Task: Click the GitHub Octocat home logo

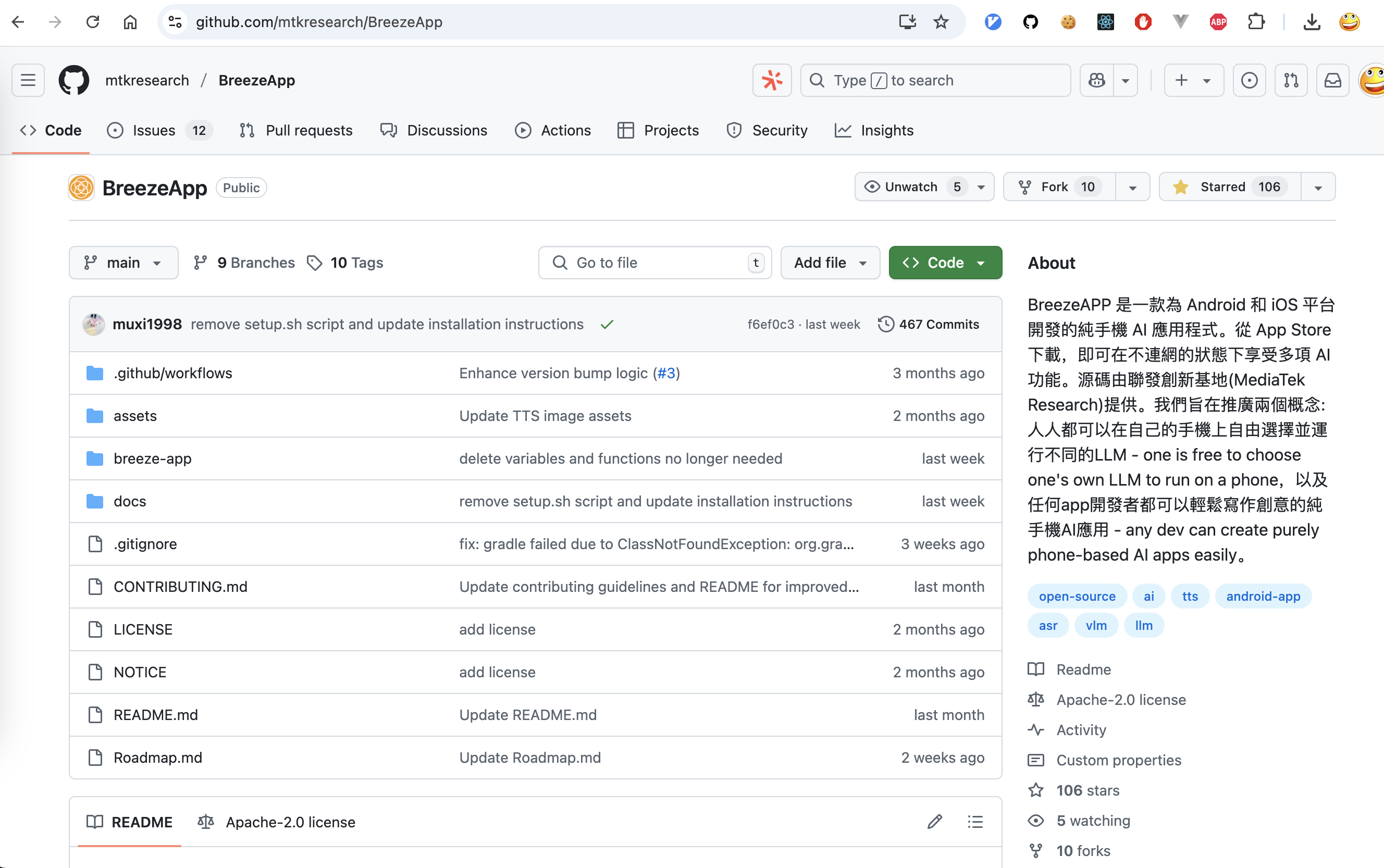Action: [x=74, y=80]
